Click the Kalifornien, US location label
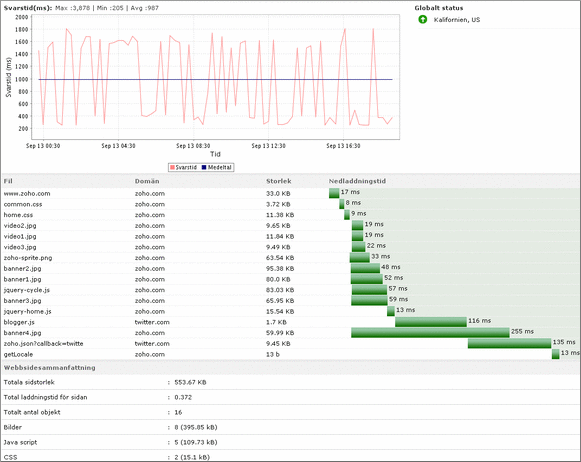Image resolution: width=581 pixels, height=462 pixels. [457, 20]
